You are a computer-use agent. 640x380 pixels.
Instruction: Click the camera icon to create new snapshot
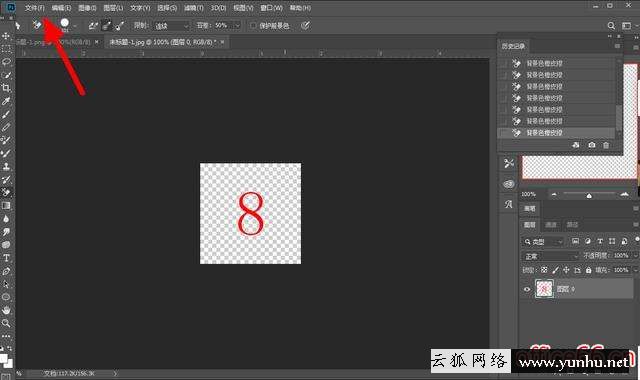click(591, 145)
